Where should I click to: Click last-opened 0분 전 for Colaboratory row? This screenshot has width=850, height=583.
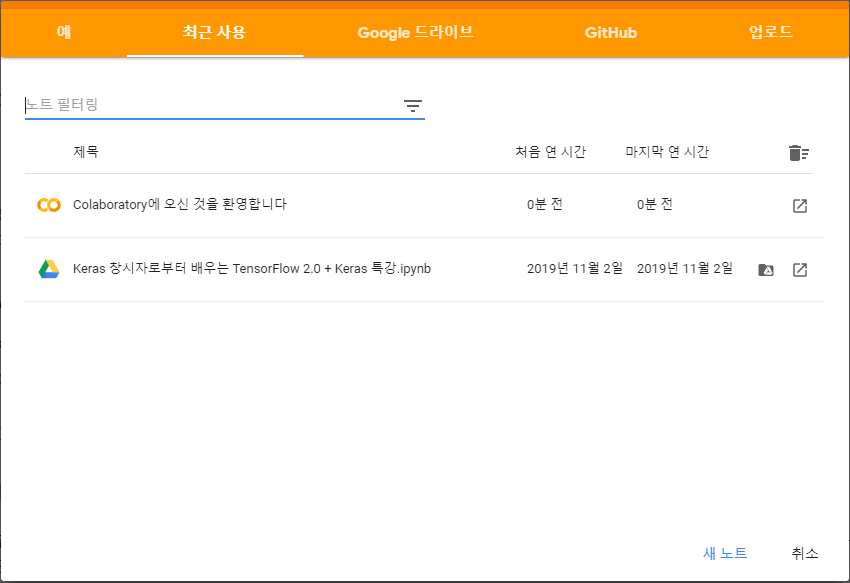pyautogui.click(x=655, y=204)
